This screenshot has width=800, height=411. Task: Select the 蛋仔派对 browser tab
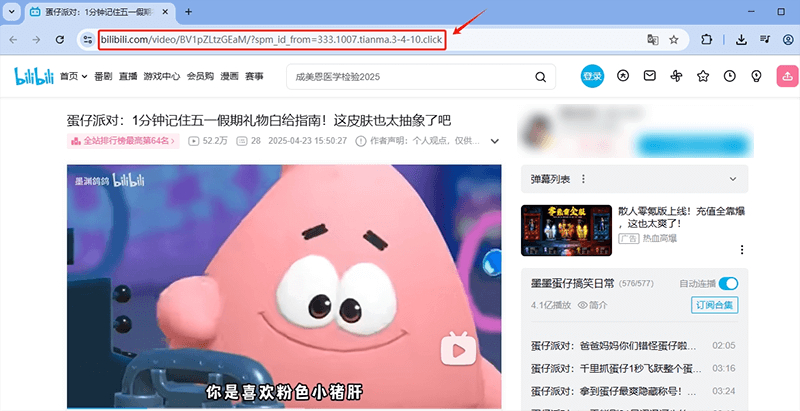coord(99,12)
